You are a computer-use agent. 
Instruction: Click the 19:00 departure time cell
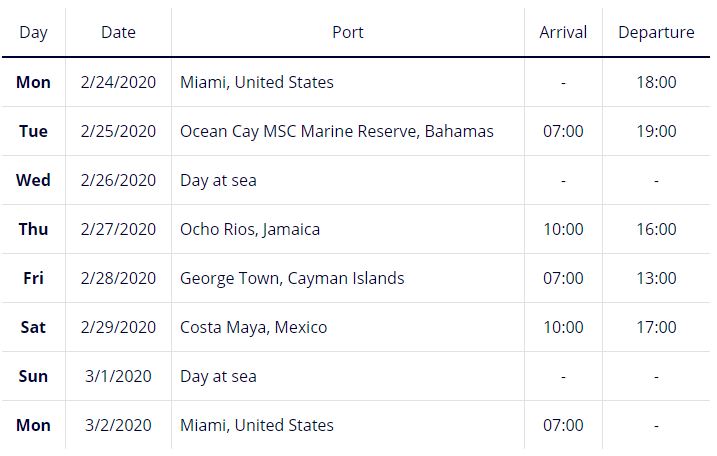pyautogui.click(x=656, y=131)
